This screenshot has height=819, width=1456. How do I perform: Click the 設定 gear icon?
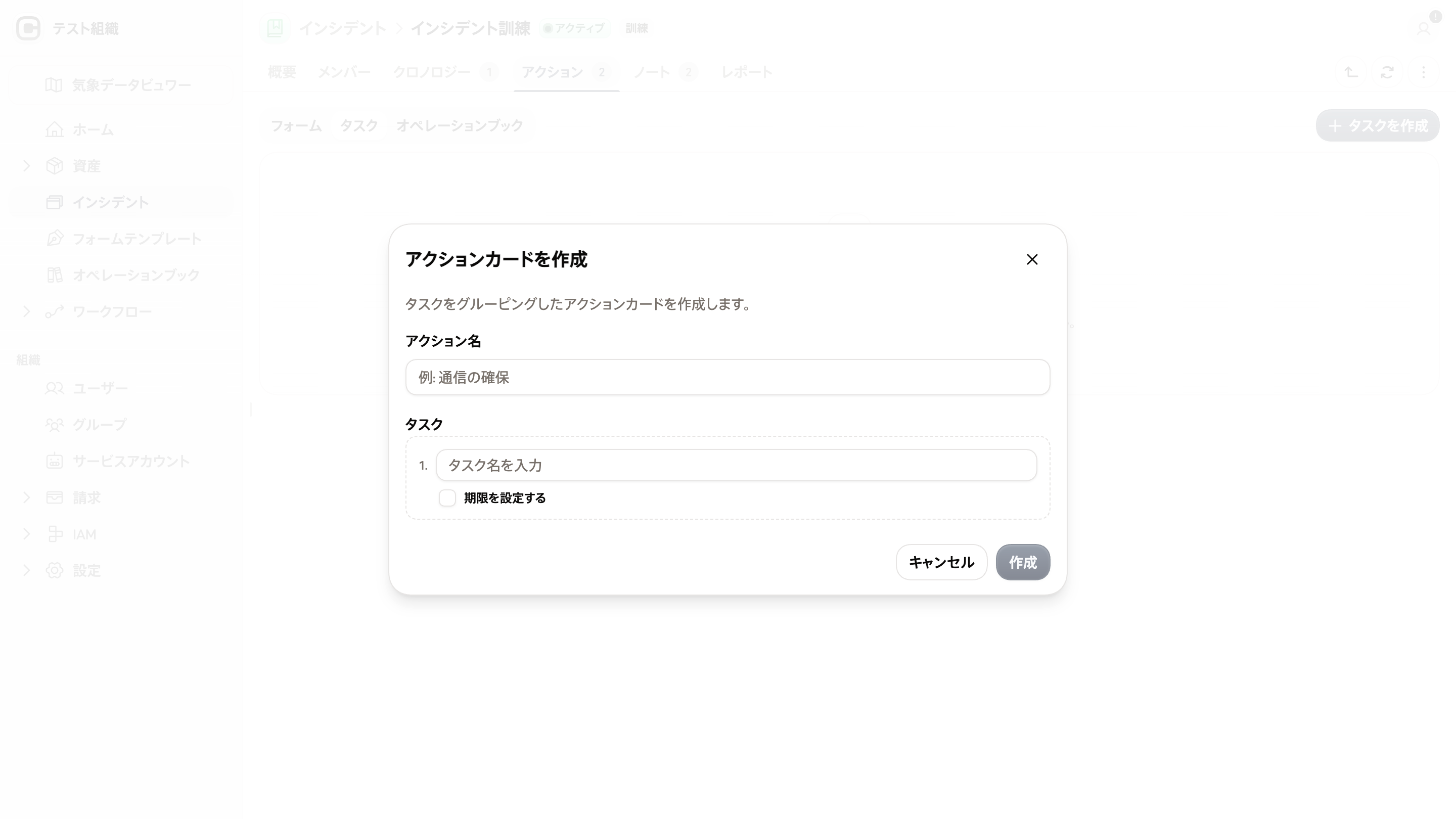[x=54, y=570]
